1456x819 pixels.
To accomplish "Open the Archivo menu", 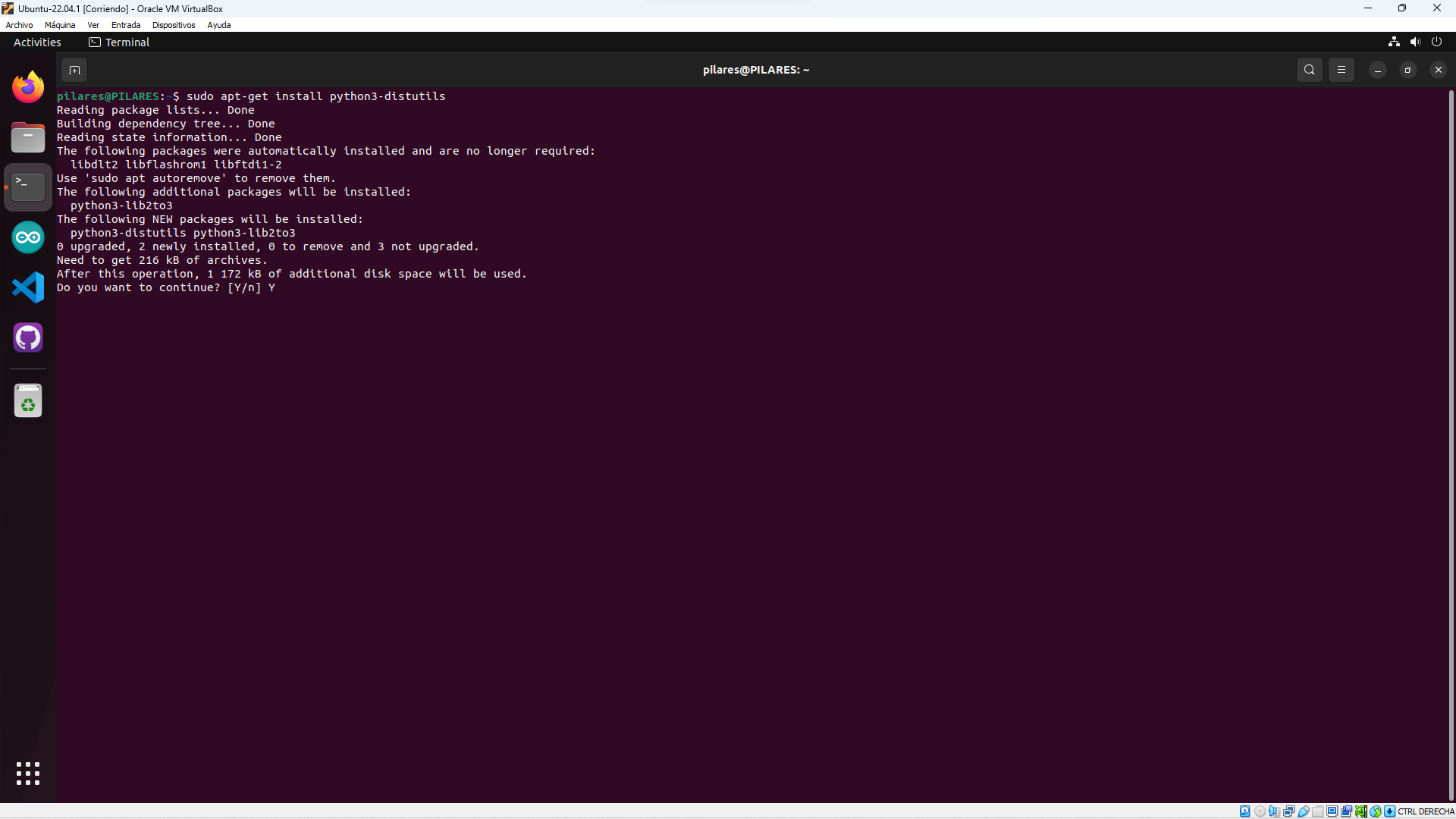I will tap(19, 25).
